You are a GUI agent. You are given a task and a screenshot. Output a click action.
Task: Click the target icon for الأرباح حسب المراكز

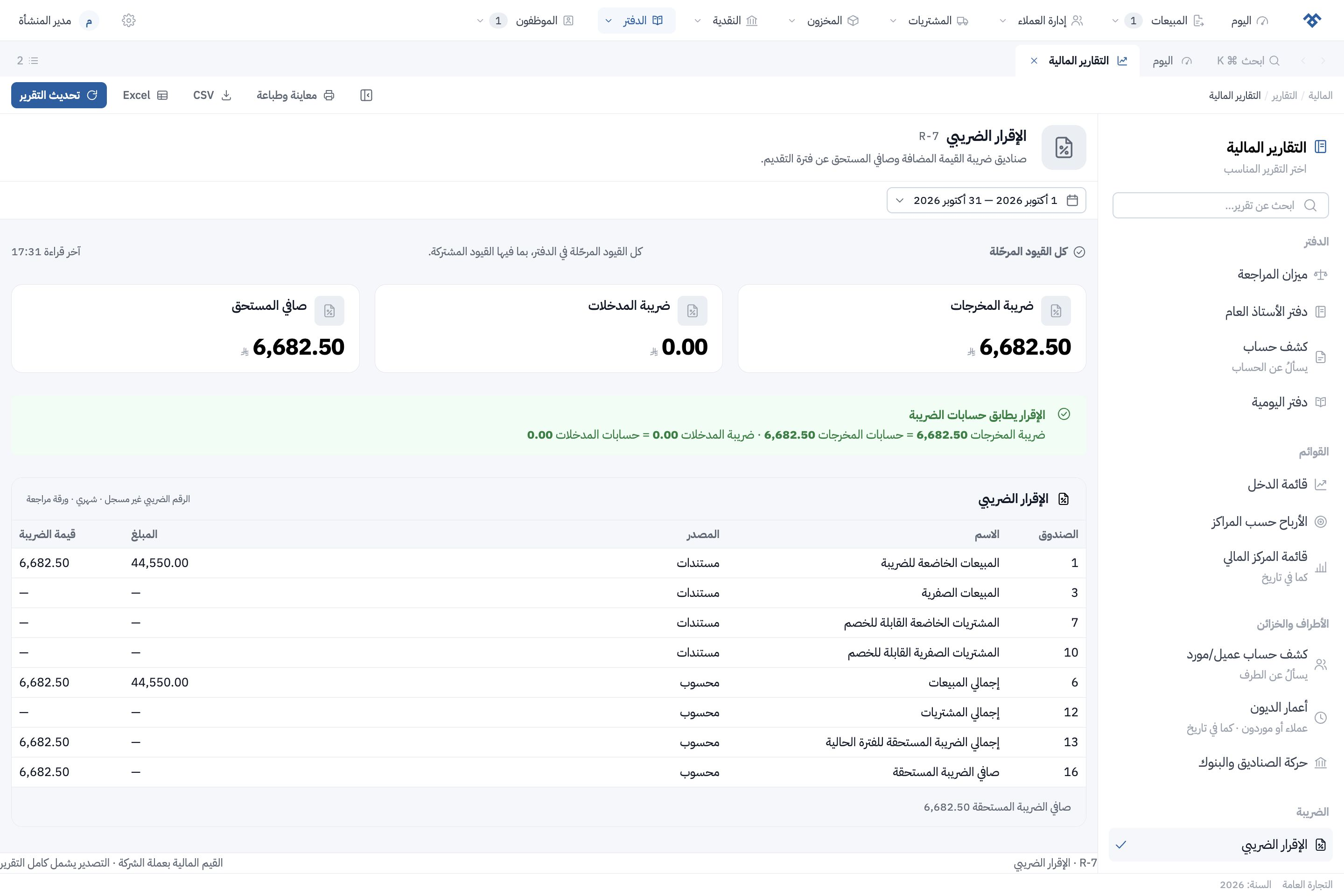pyautogui.click(x=1320, y=522)
